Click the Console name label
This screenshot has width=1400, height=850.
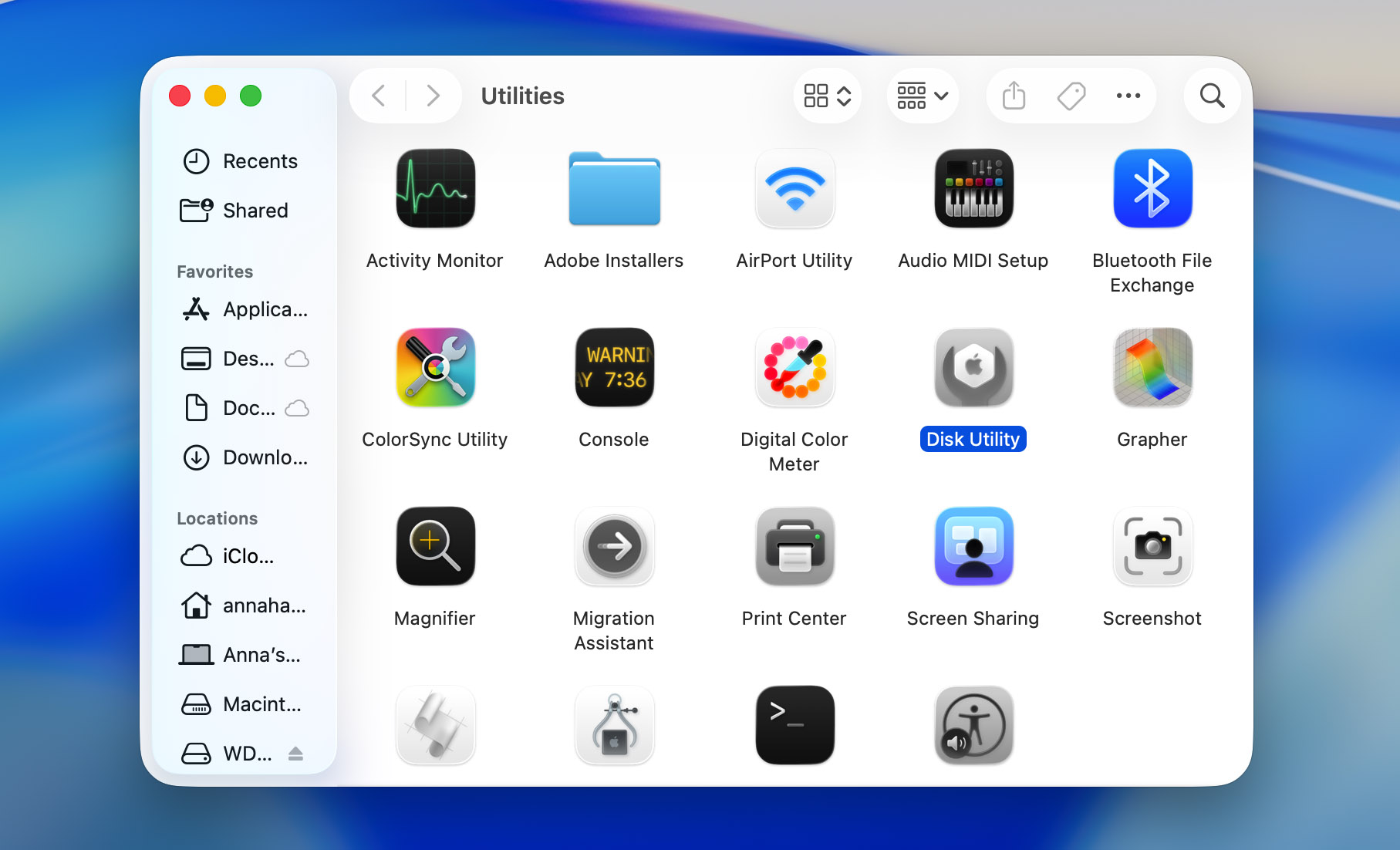point(614,440)
